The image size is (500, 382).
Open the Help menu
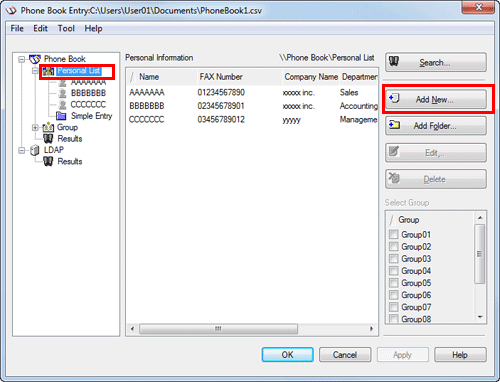point(93,29)
